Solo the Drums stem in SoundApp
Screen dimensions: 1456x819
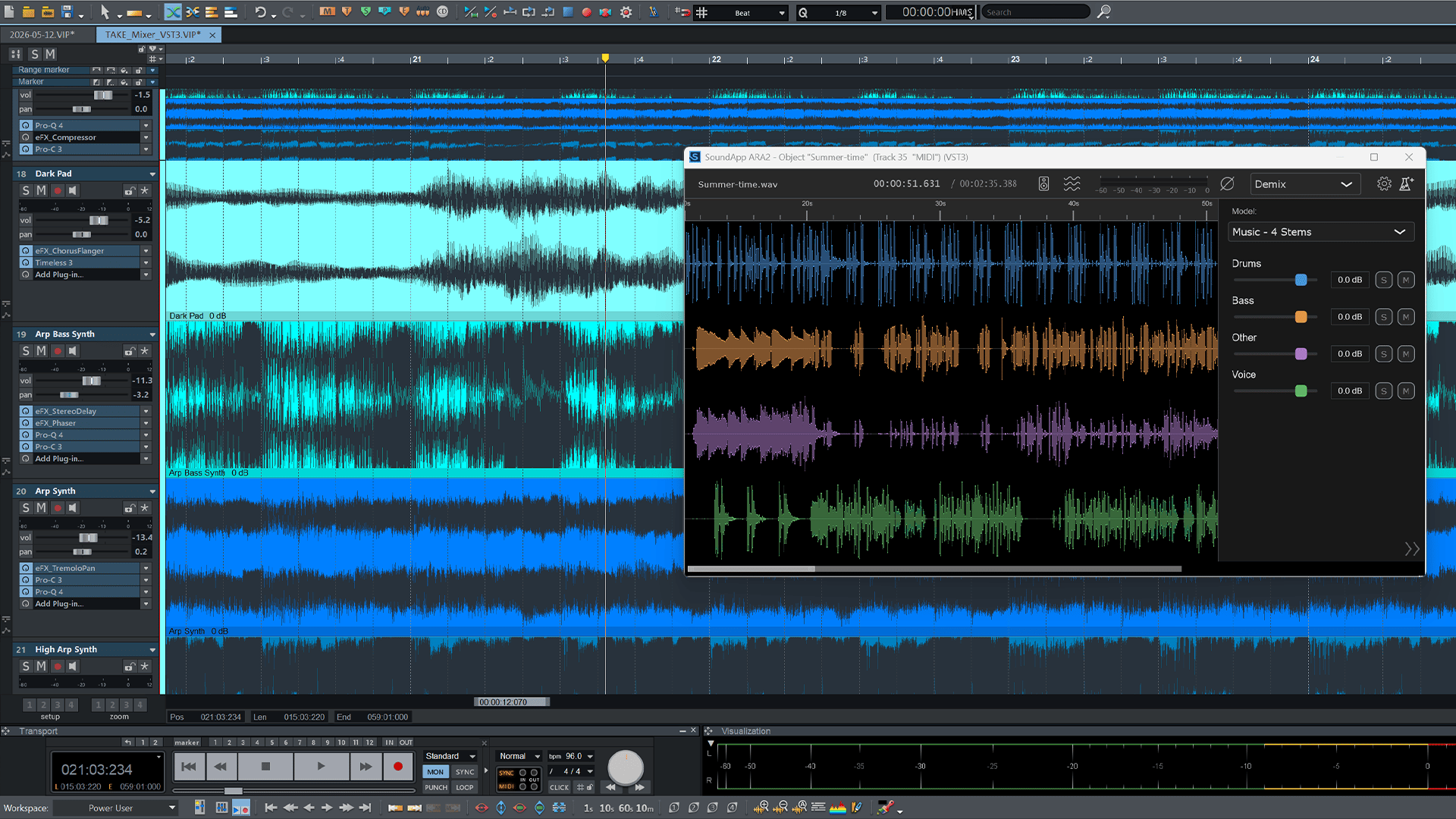[x=1384, y=281]
